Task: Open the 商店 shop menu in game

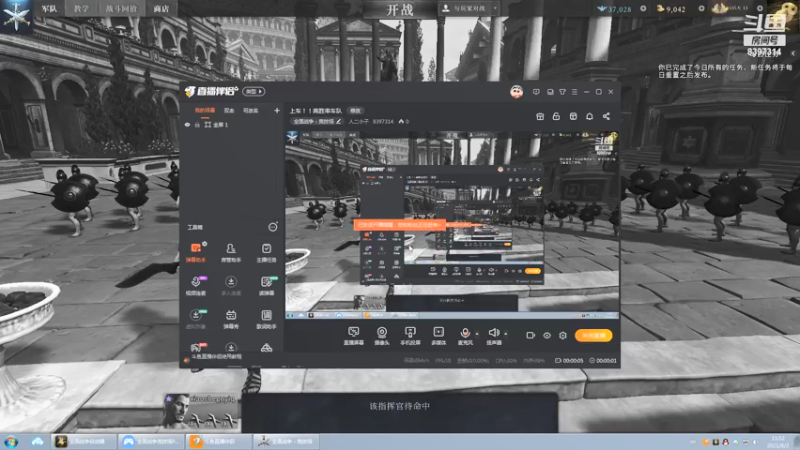Action: pos(161,9)
